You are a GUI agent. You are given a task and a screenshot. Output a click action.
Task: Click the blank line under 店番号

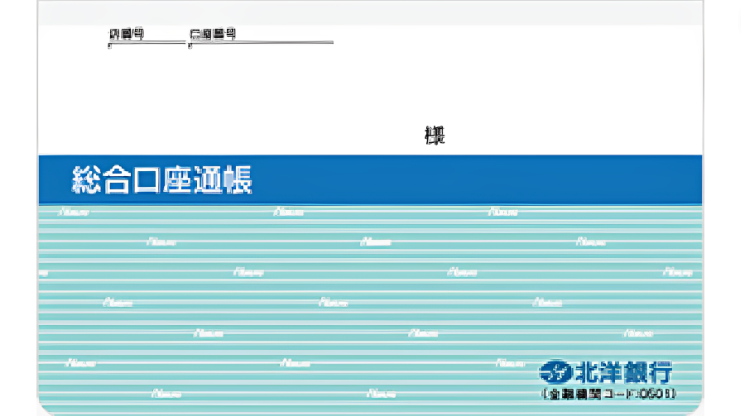pyautogui.click(x=147, y=43)
